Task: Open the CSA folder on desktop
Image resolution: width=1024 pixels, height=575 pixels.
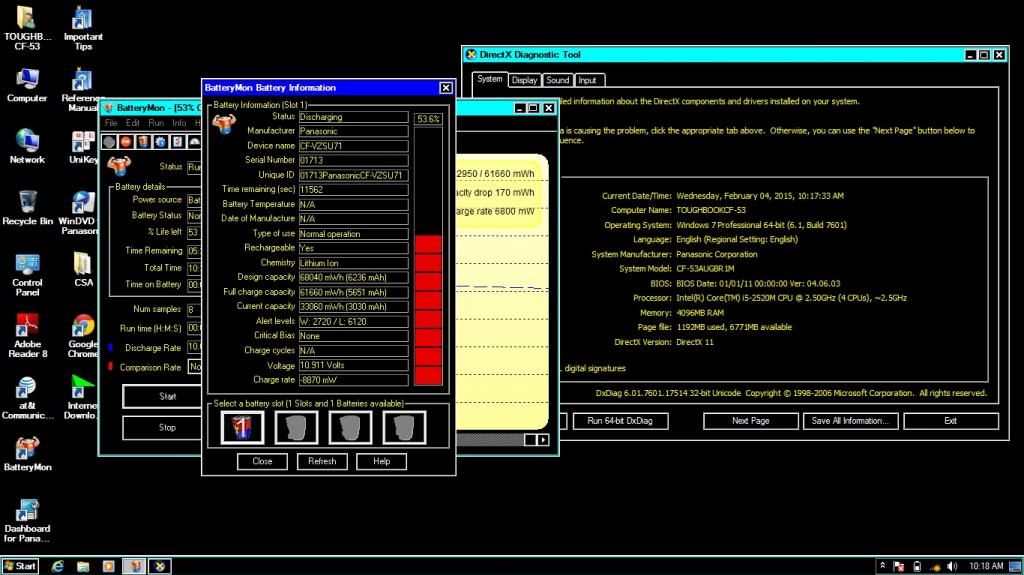Action: pyautogui.click(x=83, y=269)
